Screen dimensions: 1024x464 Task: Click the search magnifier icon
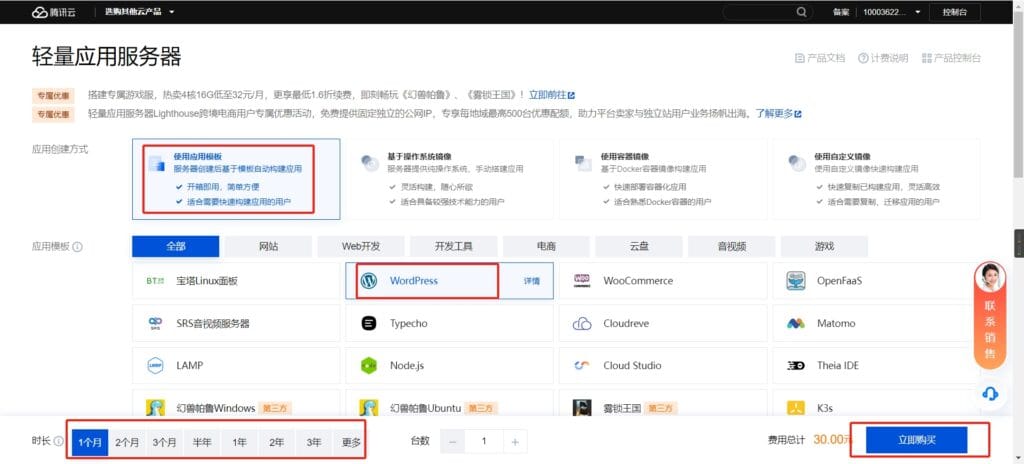(x=801, y=12)
